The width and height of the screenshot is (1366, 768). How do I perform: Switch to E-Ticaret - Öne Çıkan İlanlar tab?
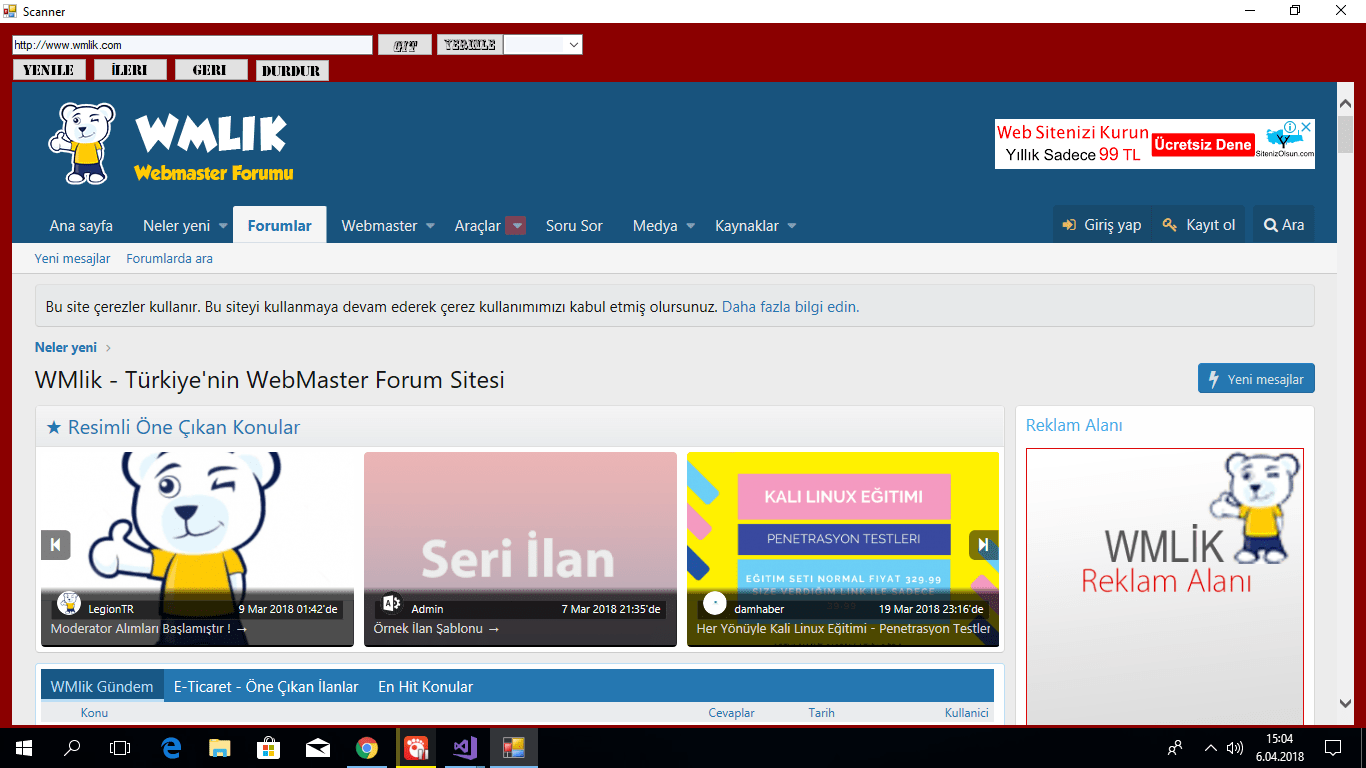click(266, 687)
